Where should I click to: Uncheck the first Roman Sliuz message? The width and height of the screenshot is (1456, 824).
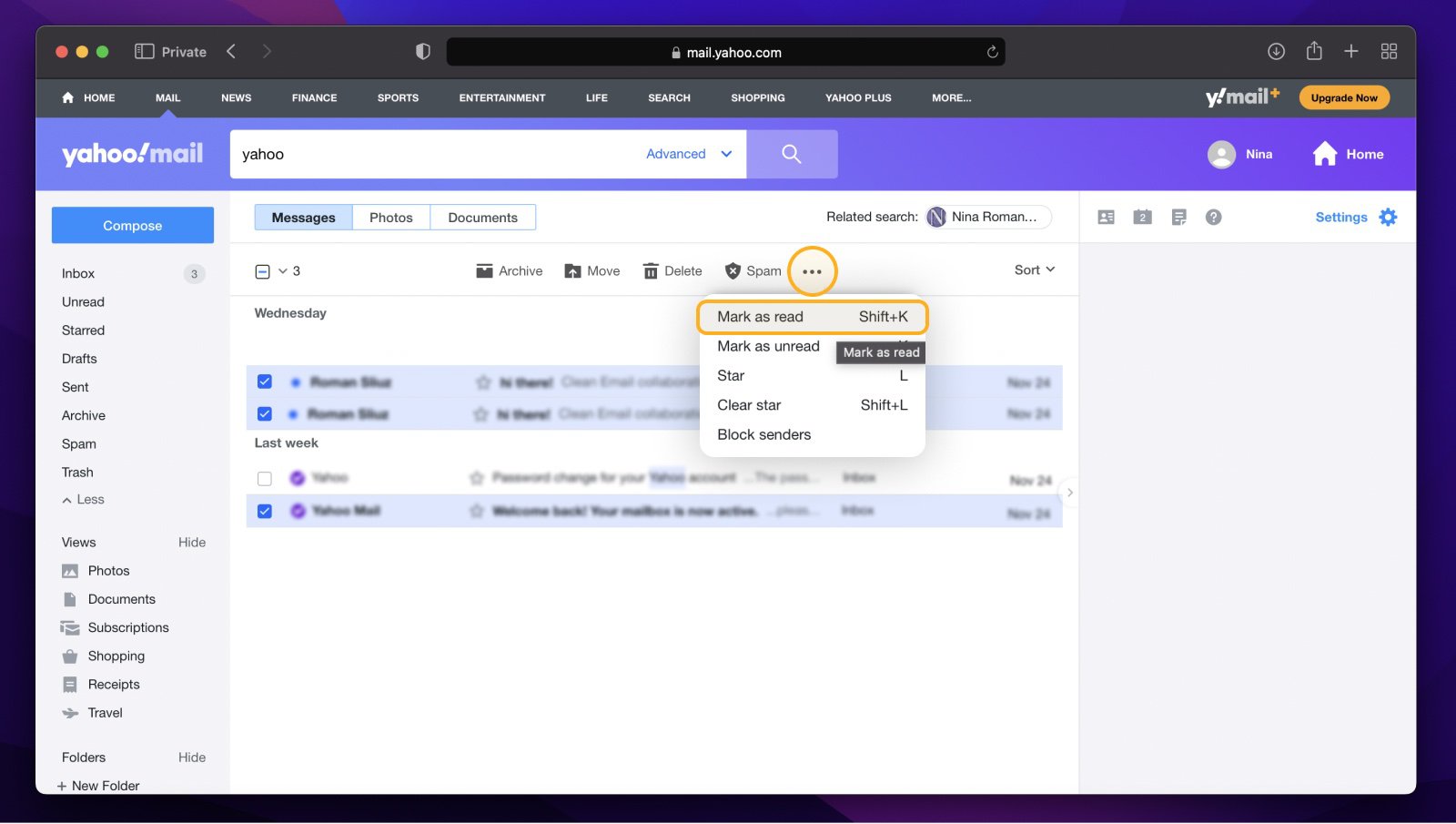pos(264,381)
